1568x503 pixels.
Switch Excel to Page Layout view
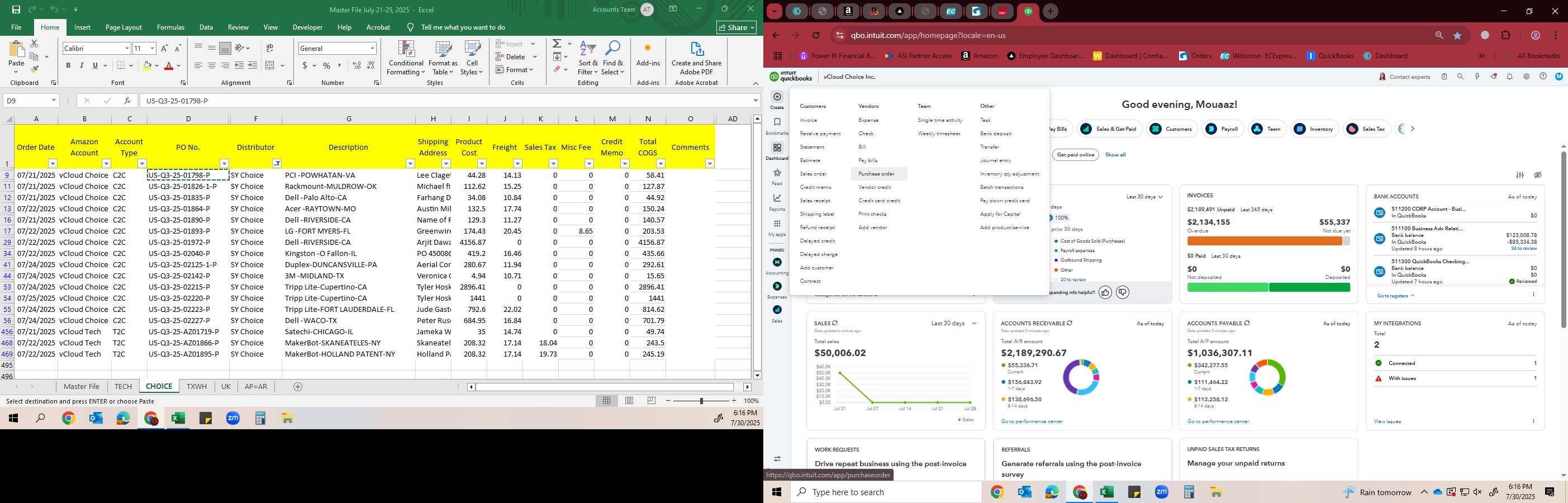(629, 400)
